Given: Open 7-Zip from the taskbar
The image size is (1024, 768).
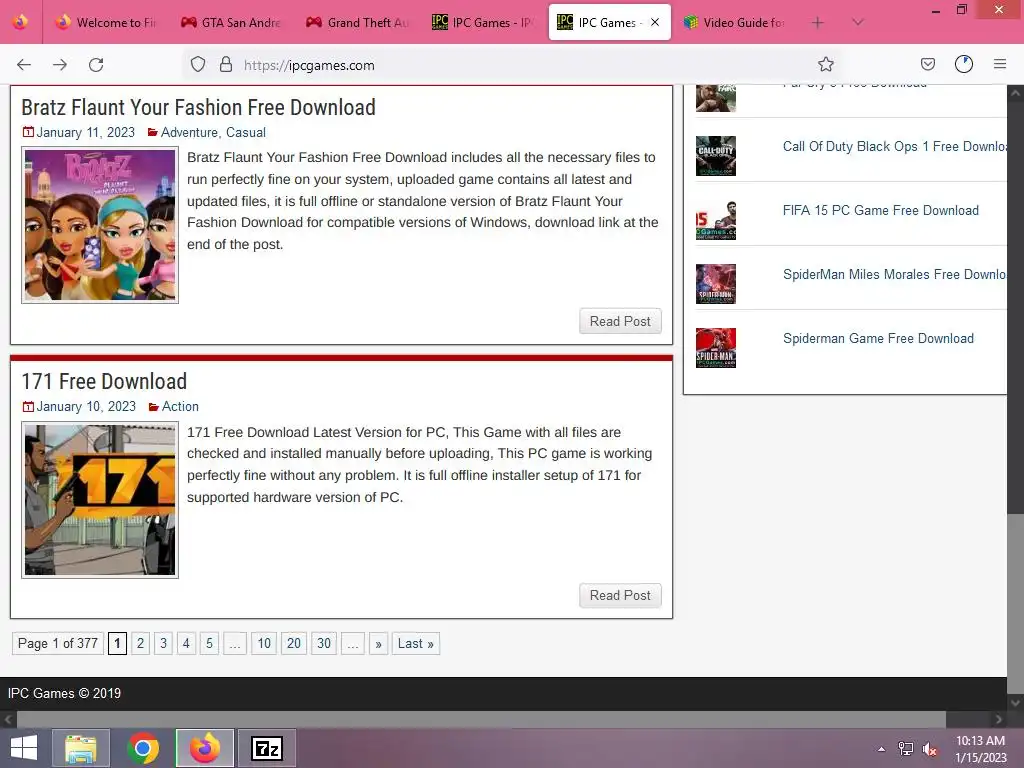Looking at the screenshot, I should coord(267,748).
